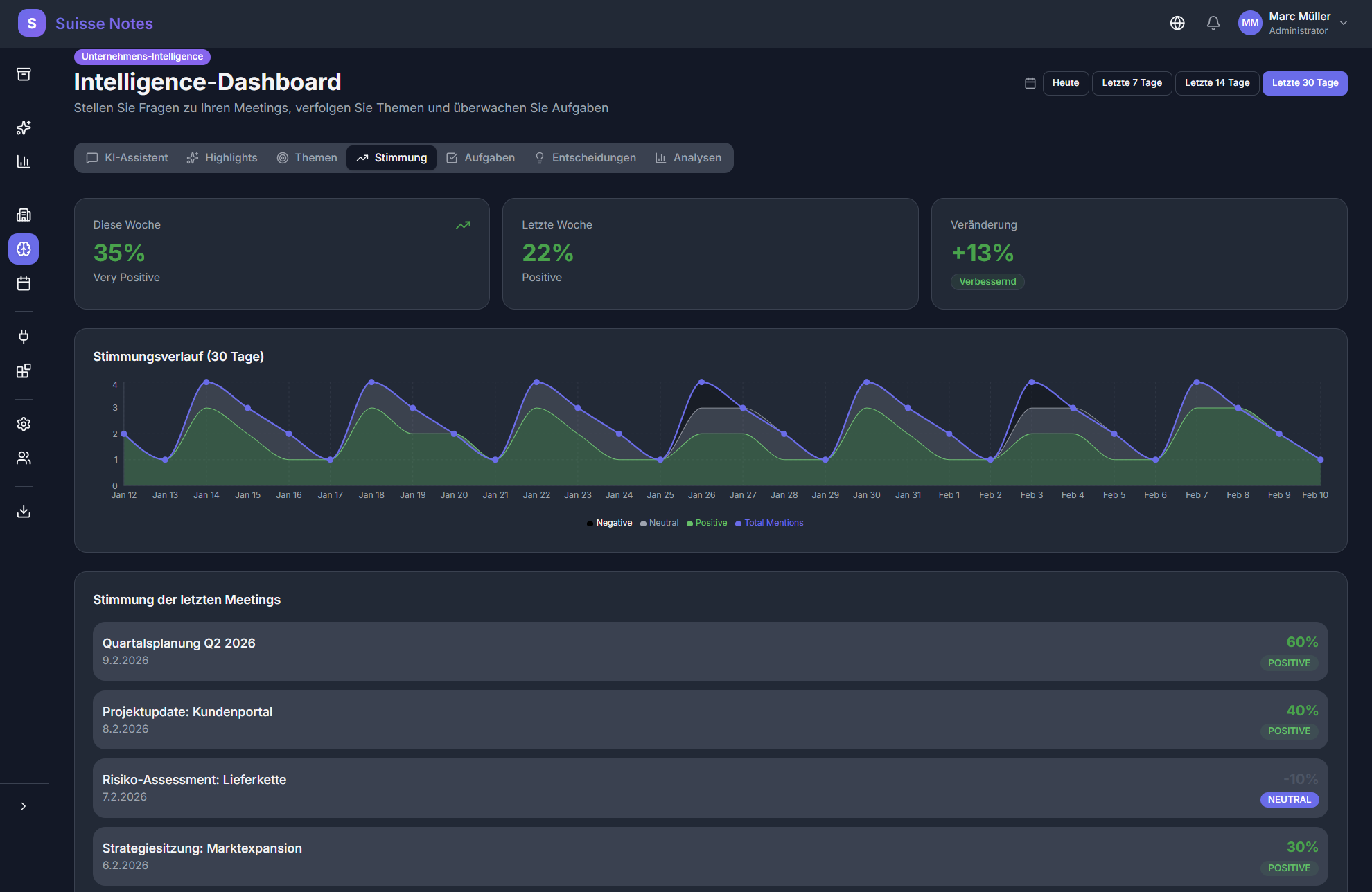Click the Heute time range button
Screen dimensions: 1372x892
tap(1066, 83)
